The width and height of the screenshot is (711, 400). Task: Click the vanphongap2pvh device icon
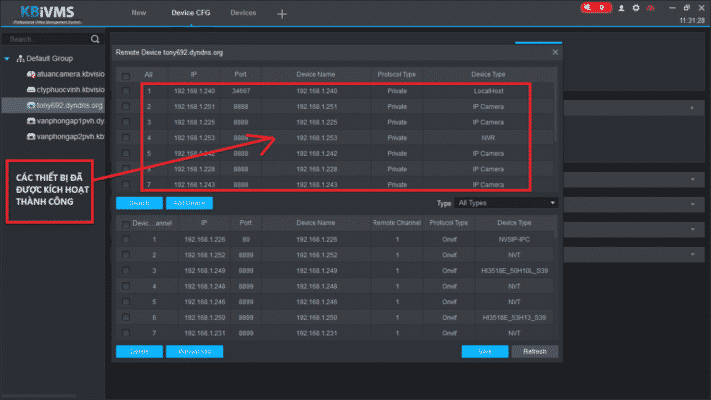(31, 137)
